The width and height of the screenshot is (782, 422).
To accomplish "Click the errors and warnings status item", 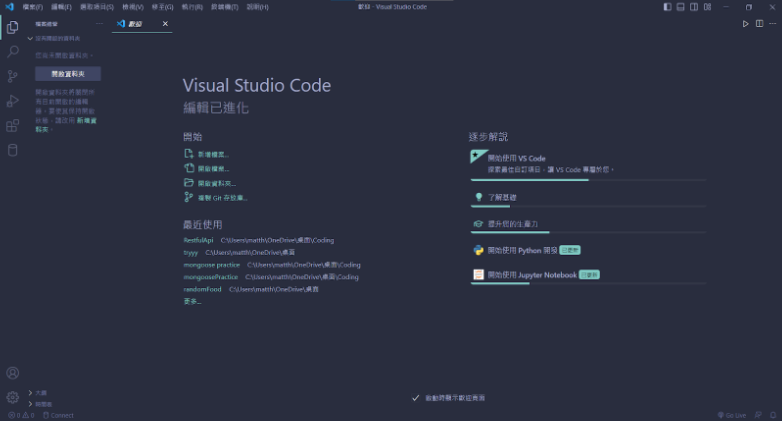I will (21, 415).
